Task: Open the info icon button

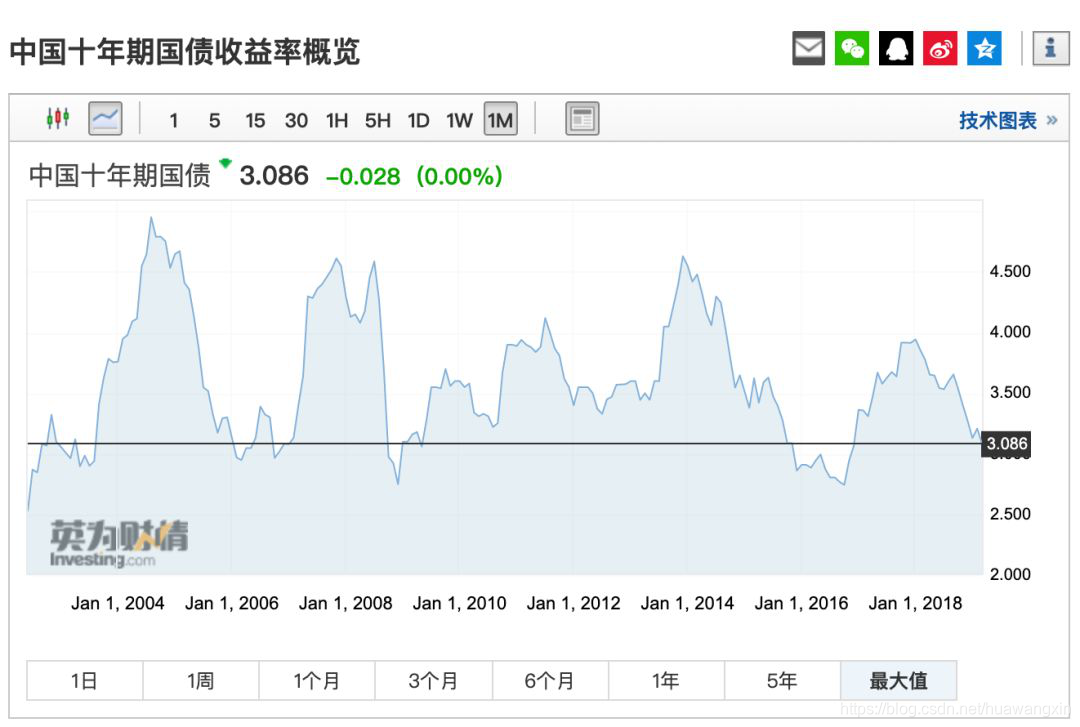Action: [x=1050, y=48]
